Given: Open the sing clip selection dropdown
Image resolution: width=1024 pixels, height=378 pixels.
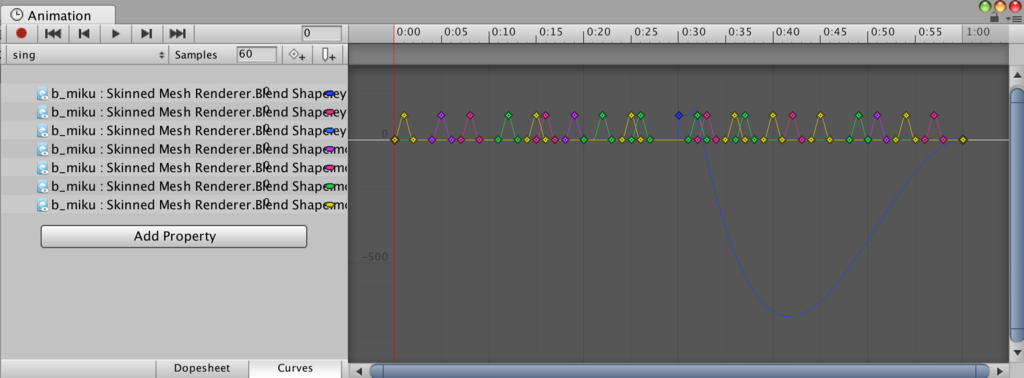Looking at the screenshot, I should (x=89, y=55).
